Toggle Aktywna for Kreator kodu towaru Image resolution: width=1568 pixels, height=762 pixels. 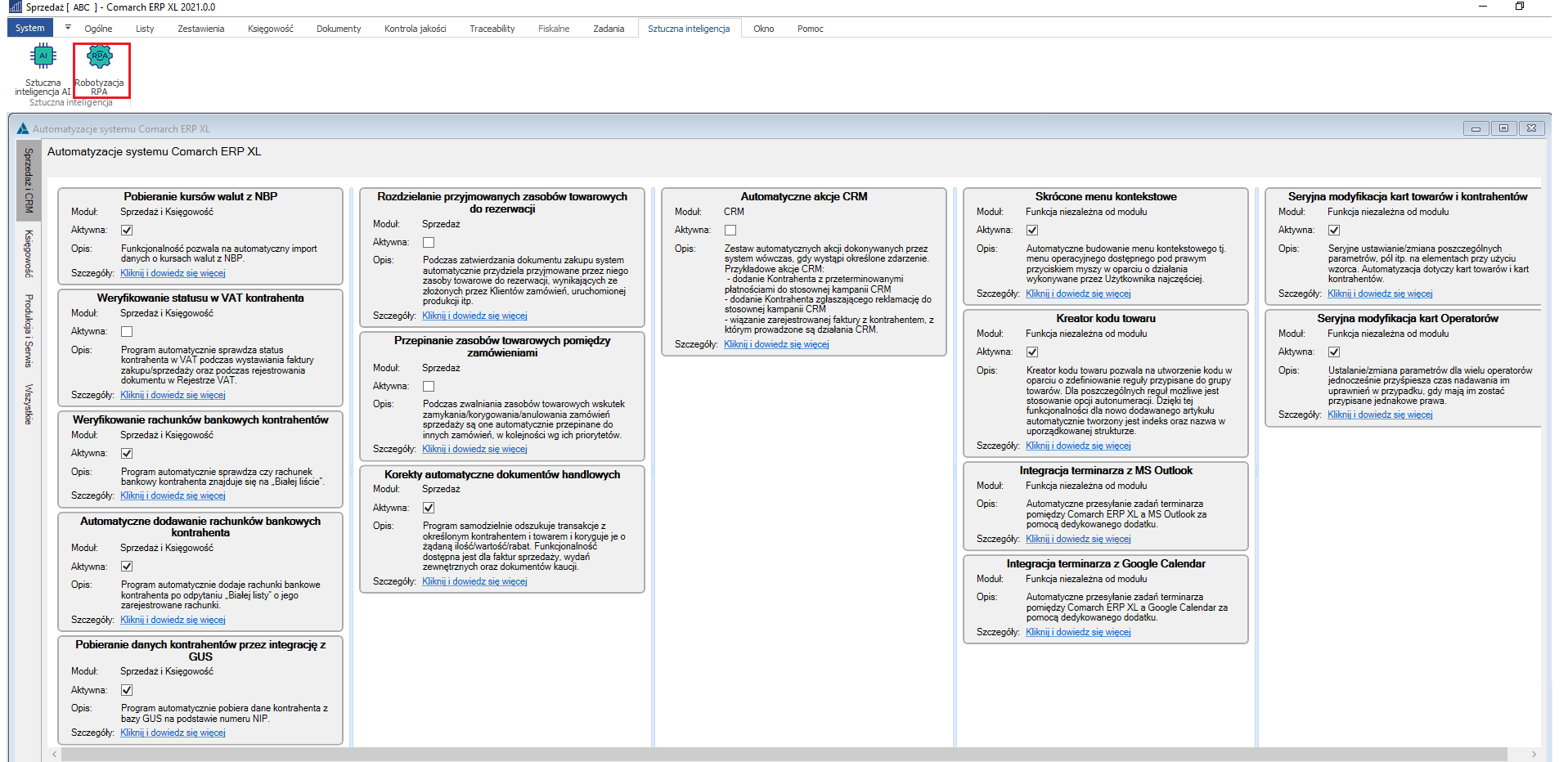coord(1032,352)
